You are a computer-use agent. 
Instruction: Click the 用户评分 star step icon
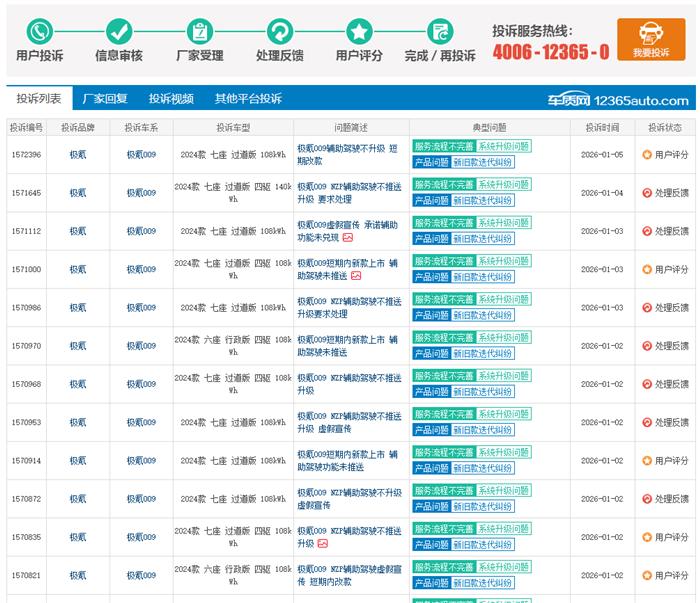click(359, 31)
